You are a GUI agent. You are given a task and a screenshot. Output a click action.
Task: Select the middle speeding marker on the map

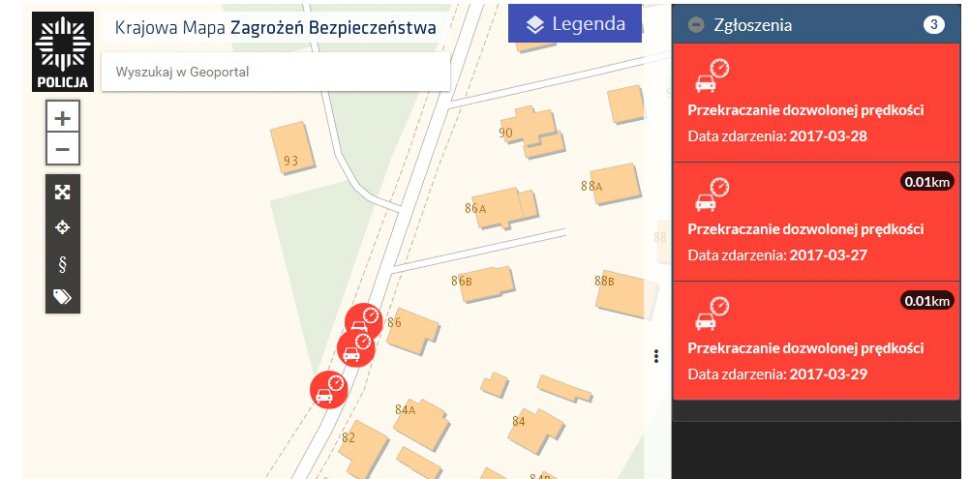click(356, 348)
